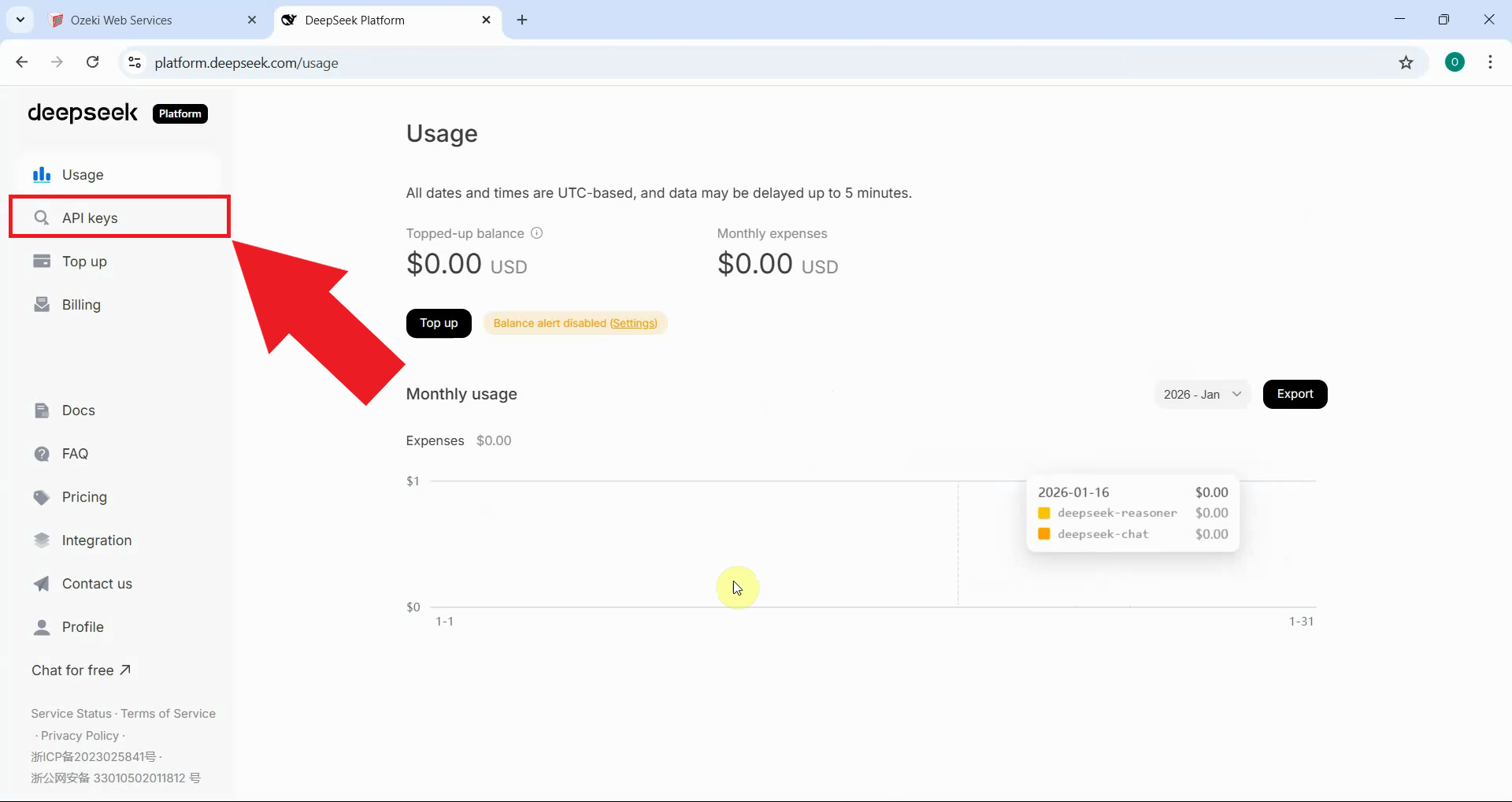This screenshot has height=802, width=1512.
Task: Click the Top up button
Action: point(439,323)
